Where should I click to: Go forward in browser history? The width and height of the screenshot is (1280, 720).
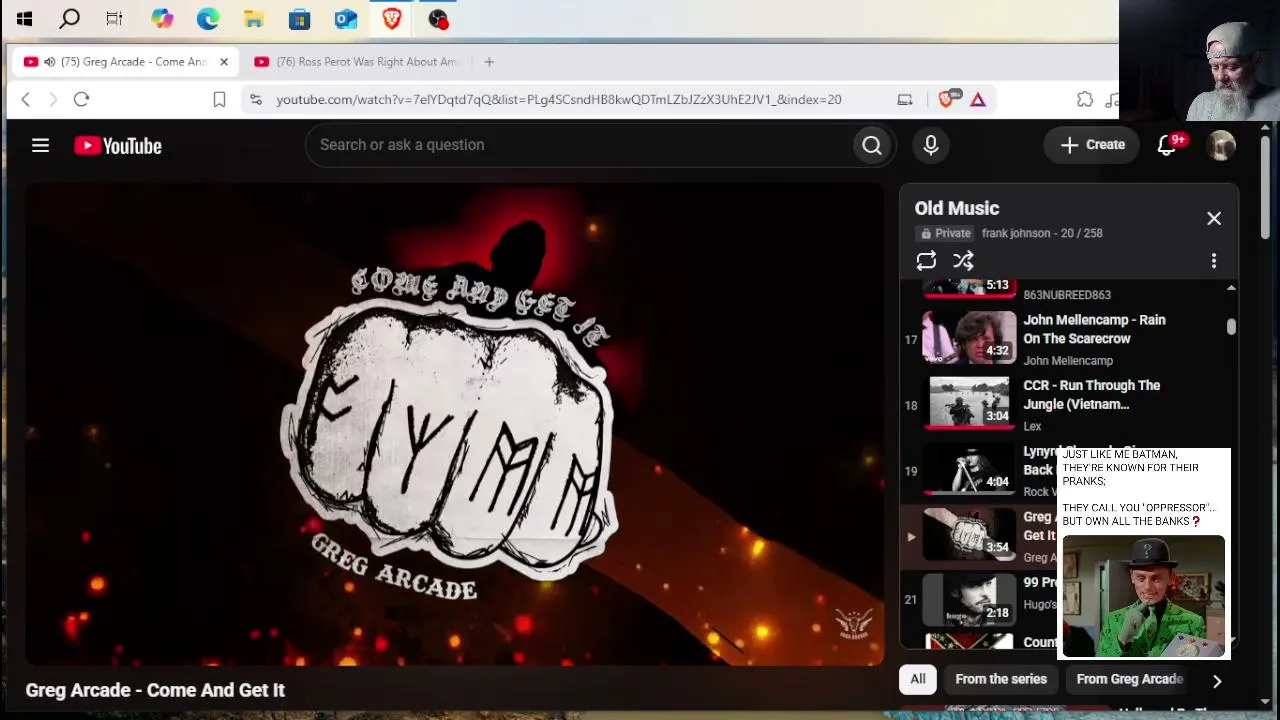[53, 99]
